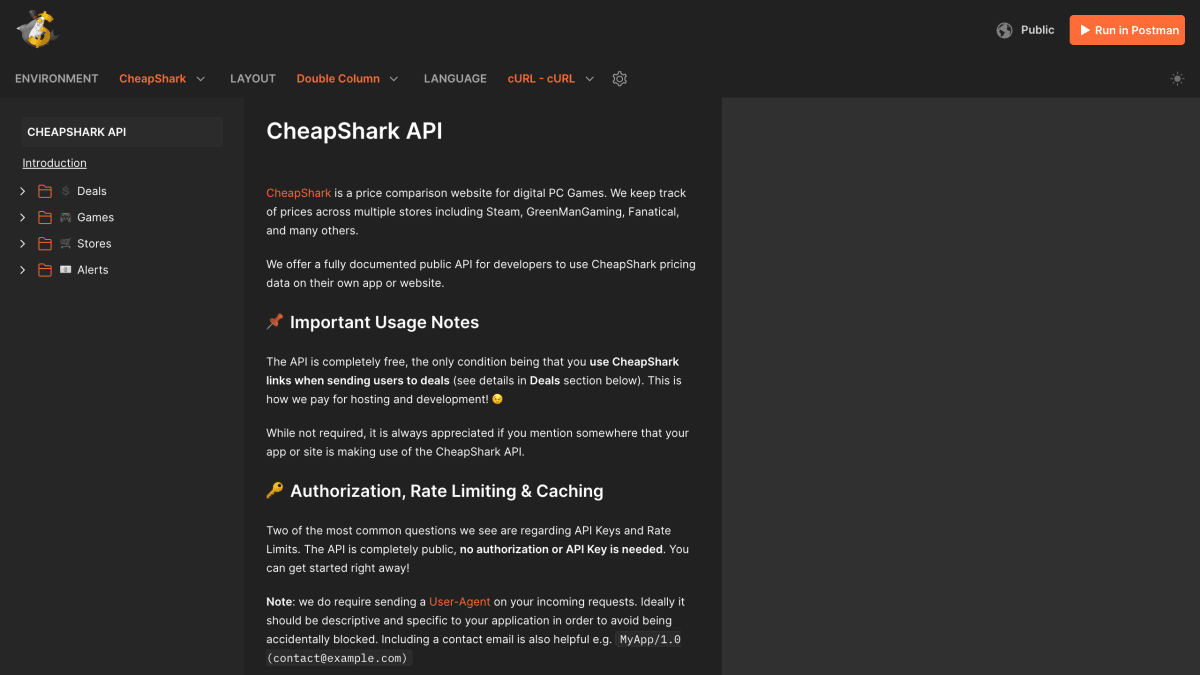Screen dimensions: 1200x675
Task: Click the CheapShark logo in the header
Action: (37, 29)
